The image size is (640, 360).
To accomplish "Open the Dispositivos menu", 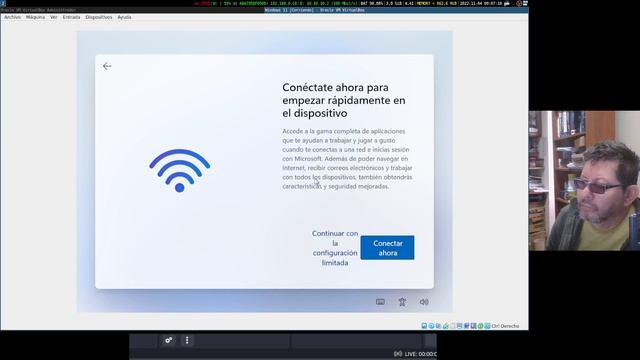I will [99, 17].
